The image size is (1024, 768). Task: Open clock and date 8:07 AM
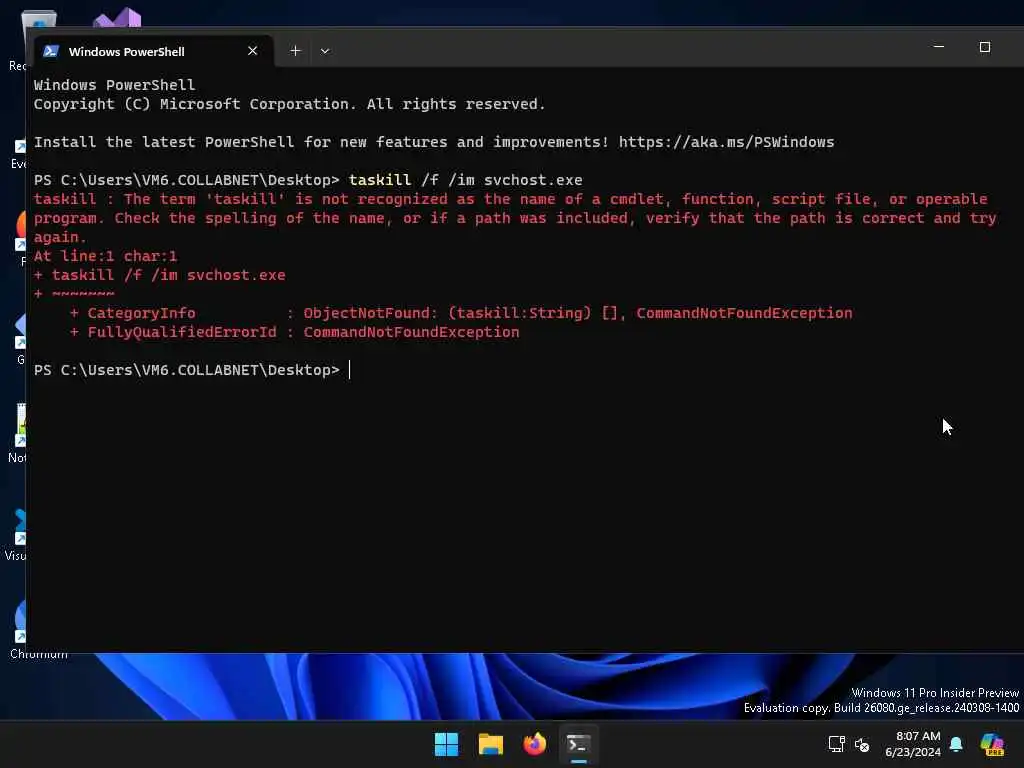(x=913, y=744)
